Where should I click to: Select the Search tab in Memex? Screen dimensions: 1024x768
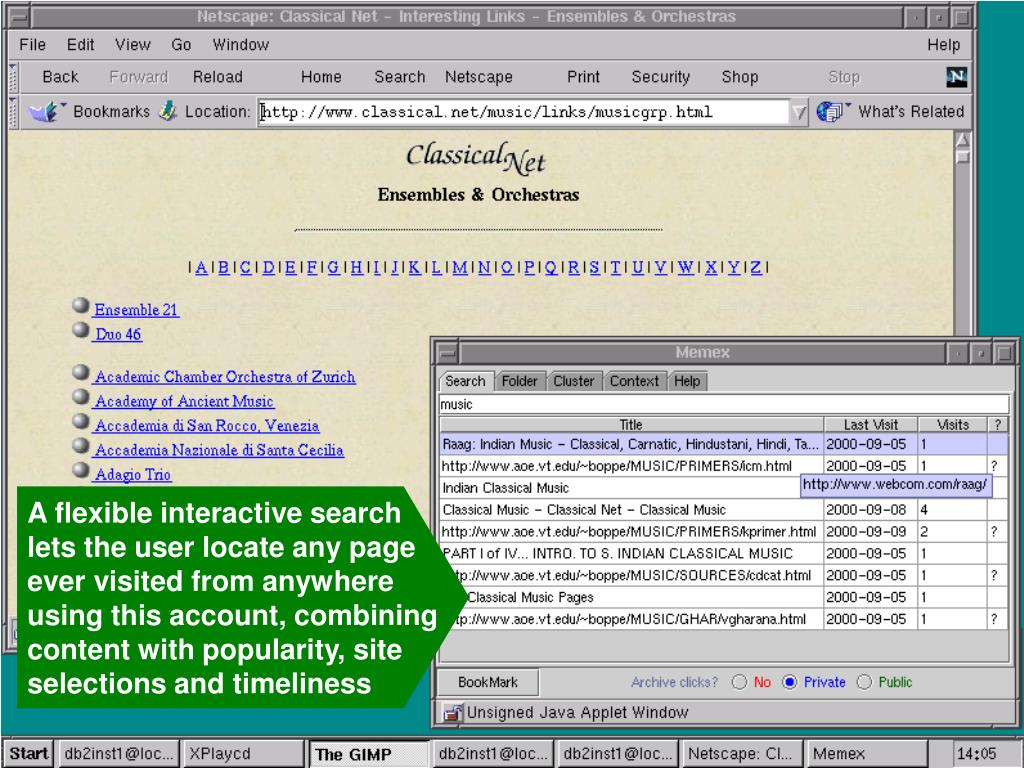(465, 381)
